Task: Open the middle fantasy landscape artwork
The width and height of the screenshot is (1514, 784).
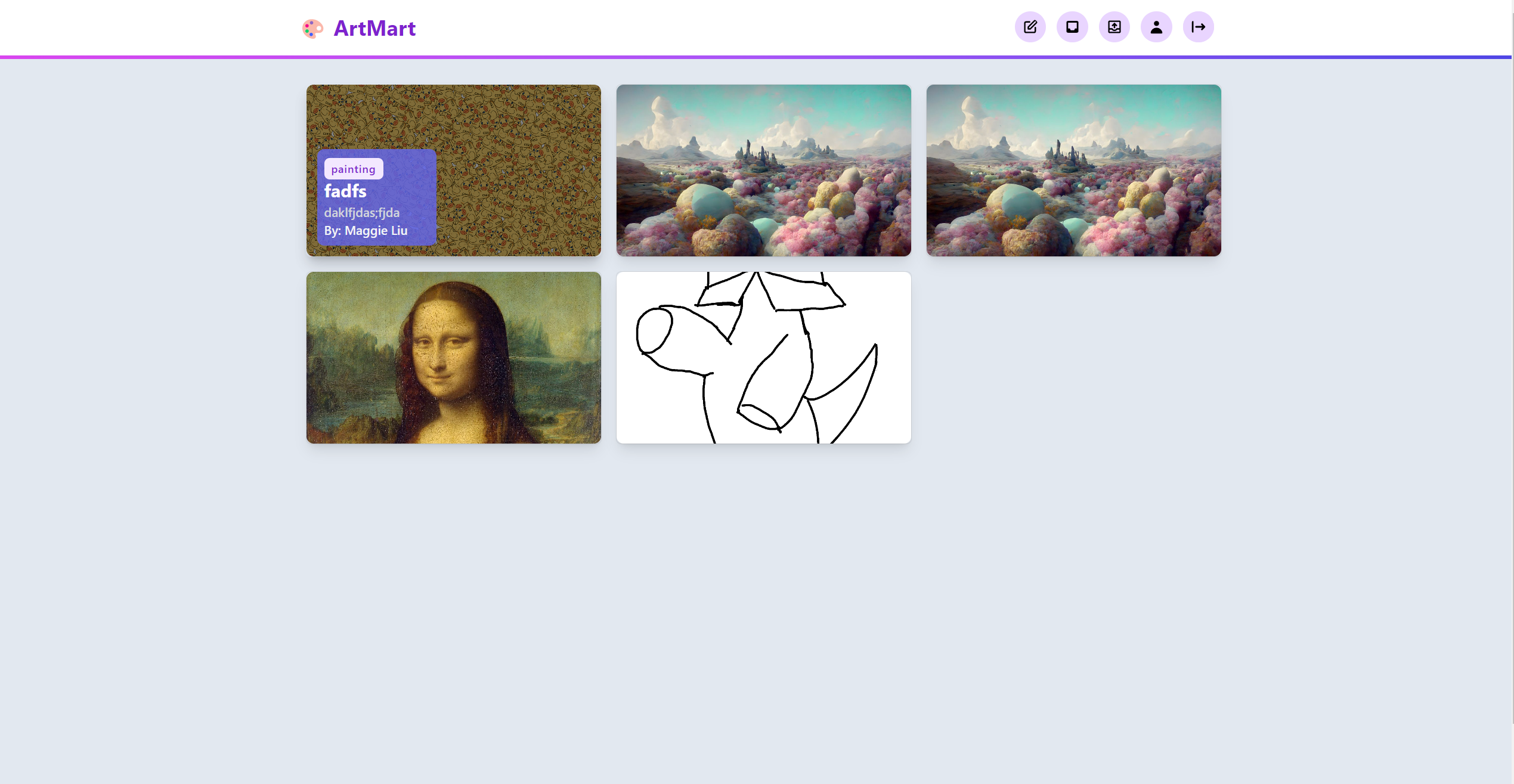Action: [x=763, y=171]
